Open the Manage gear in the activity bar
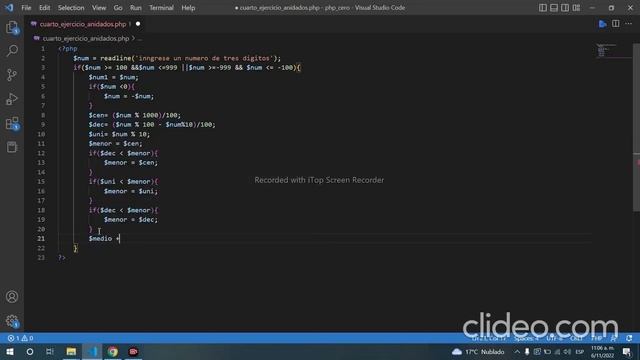The image size is (640, 360). point(12,321)
